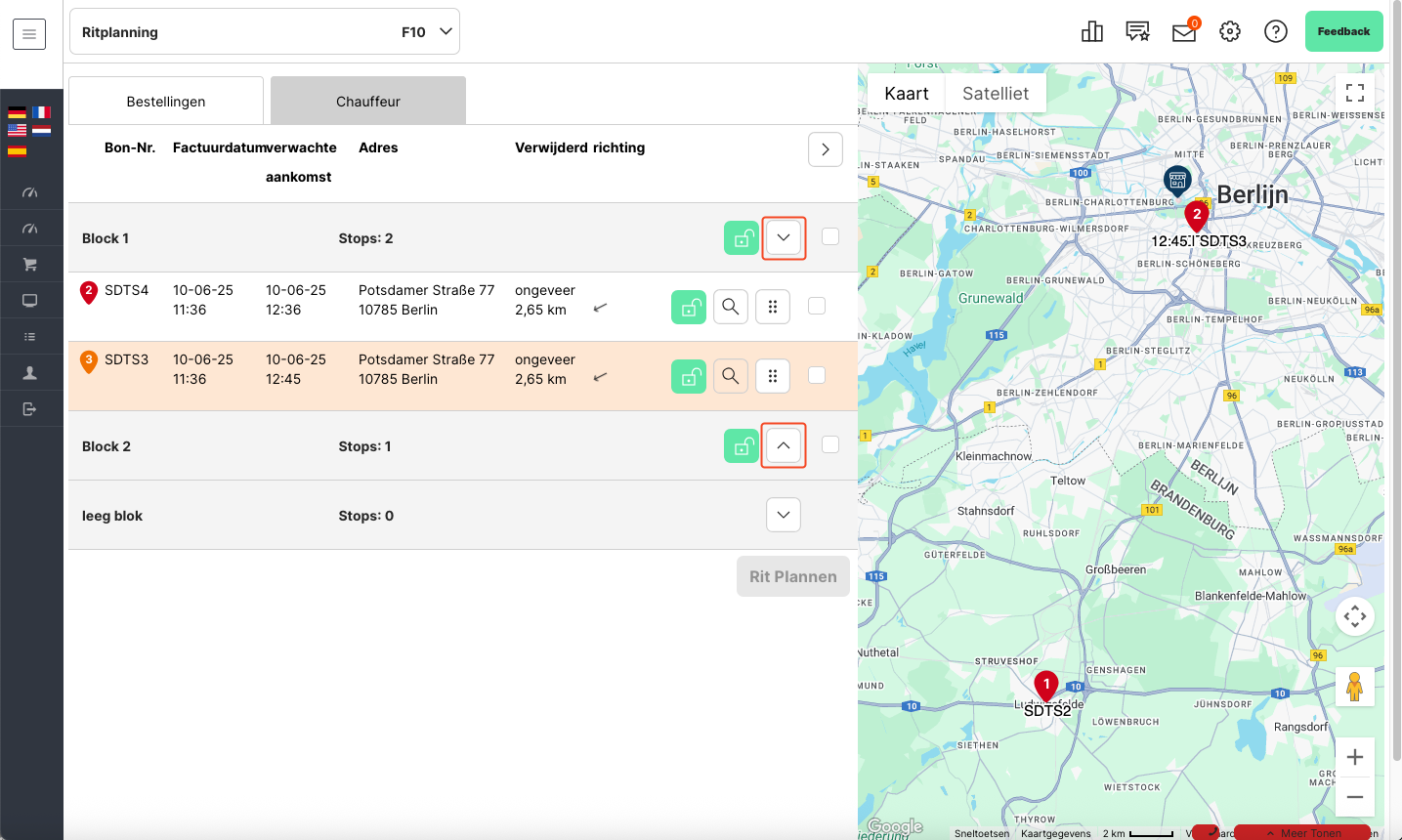The height and width of the screenshot is (840, 1402).
Task: Click the SDTS4 order number
Action: [127, 290]
